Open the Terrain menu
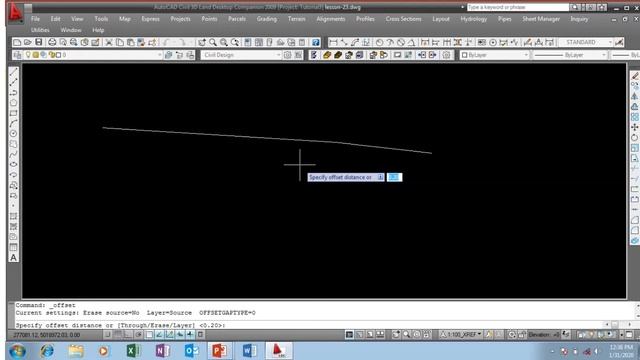The height and width of the screenshot is (360, 640). [297, 19]
